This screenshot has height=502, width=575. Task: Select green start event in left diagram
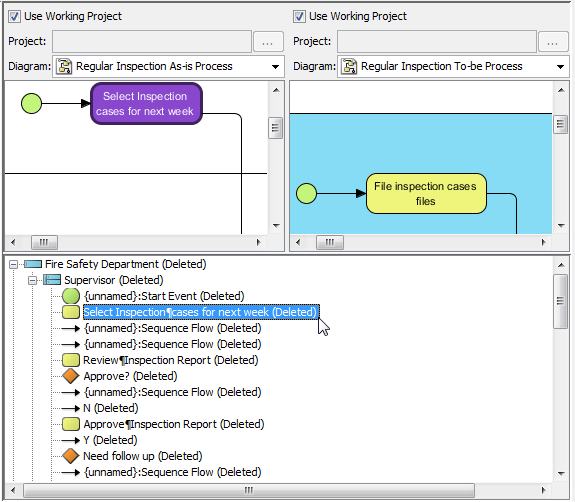pyautogui.click(x=32, y=103)
